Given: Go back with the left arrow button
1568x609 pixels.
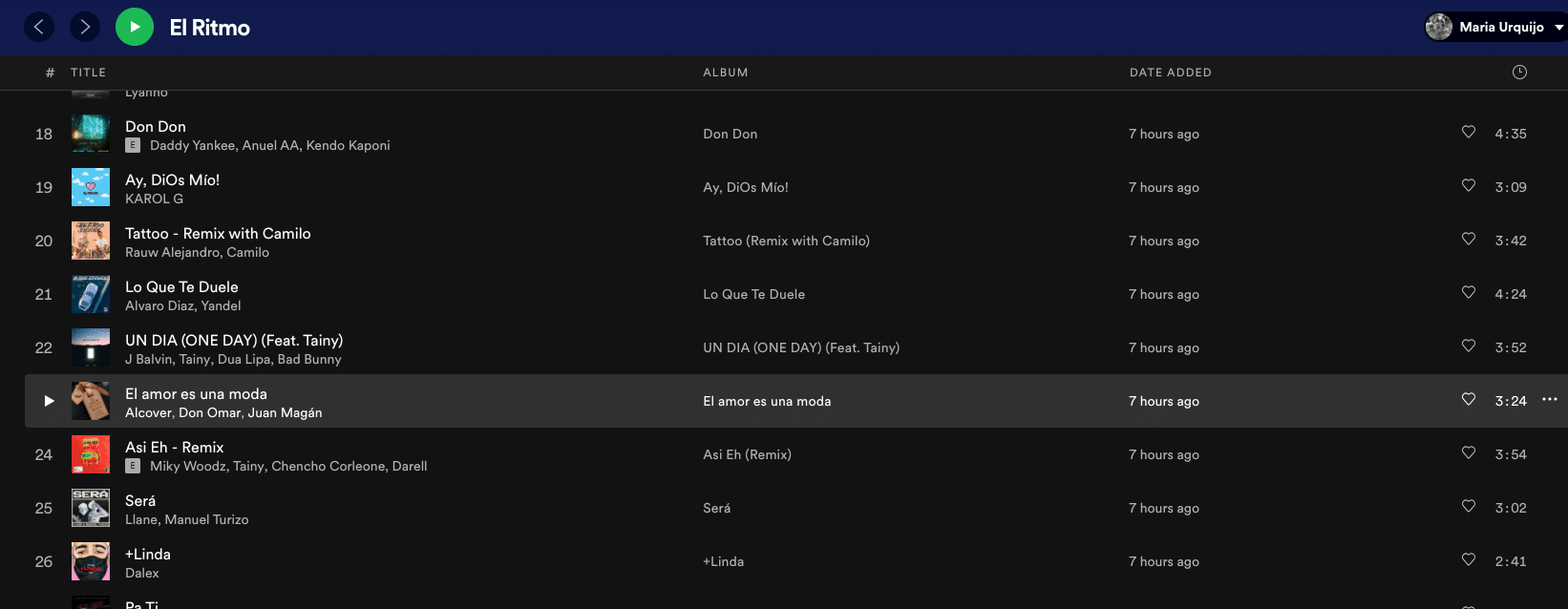Looking at the screenshot, I should pos(39,27).
